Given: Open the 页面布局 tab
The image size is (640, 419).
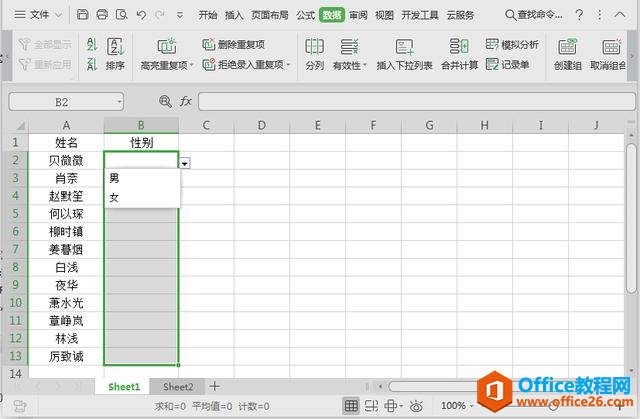Looking at the screenshot, I should click(x=269, y=15).
